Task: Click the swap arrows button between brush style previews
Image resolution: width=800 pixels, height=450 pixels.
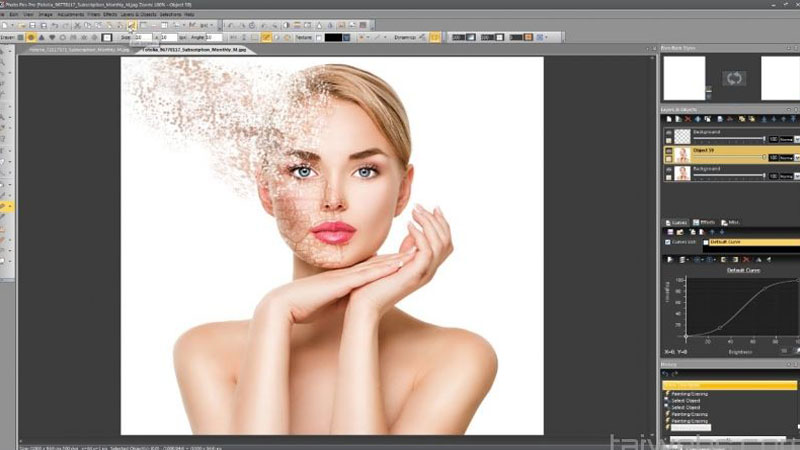Action: click(734, 78)
